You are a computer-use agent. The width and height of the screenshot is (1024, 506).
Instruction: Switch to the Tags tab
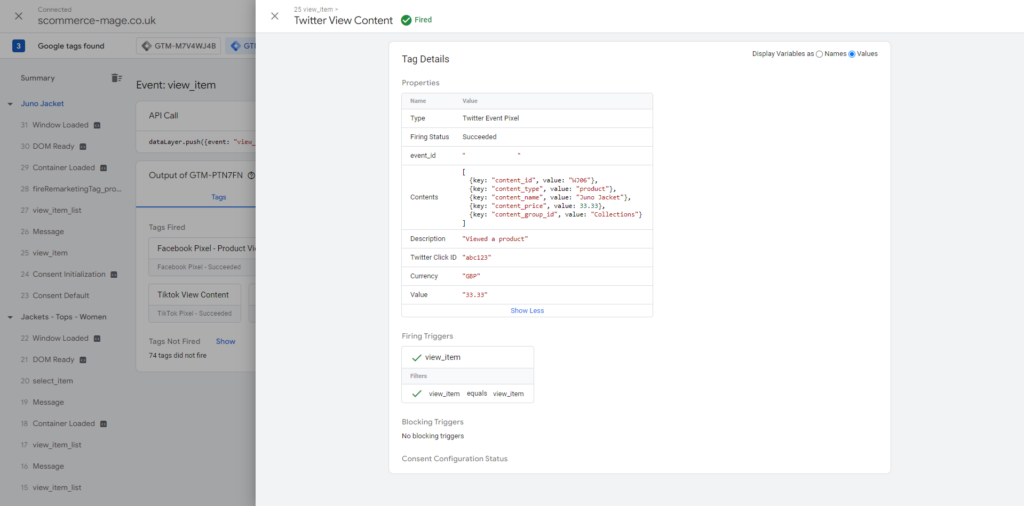(221, 197)
